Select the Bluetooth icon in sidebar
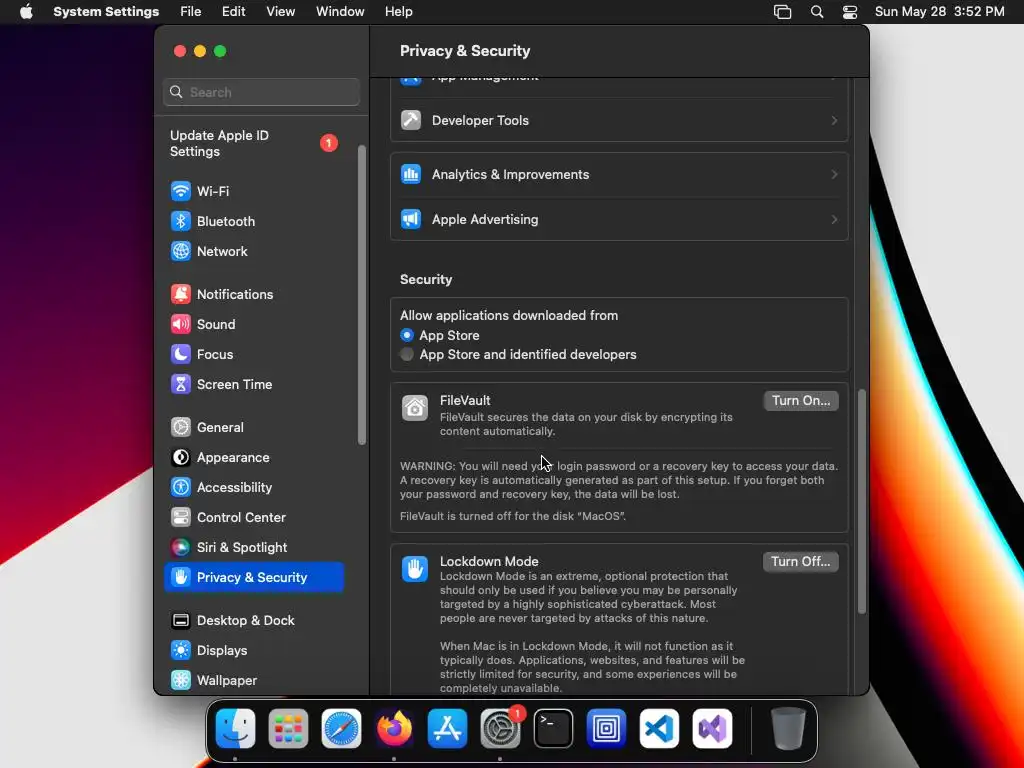Image resolution: width=1024 pixels, height=768 pixels. pos(181,221)
